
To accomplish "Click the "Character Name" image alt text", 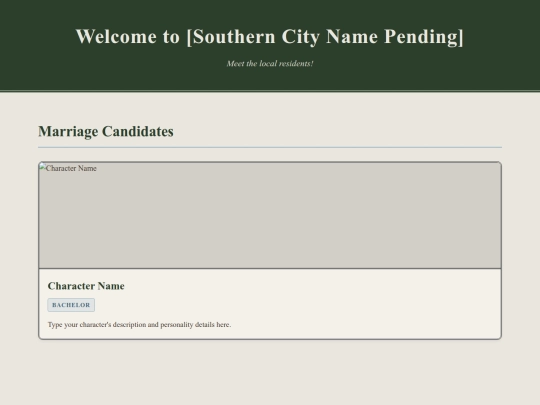I will click(71, 168).
